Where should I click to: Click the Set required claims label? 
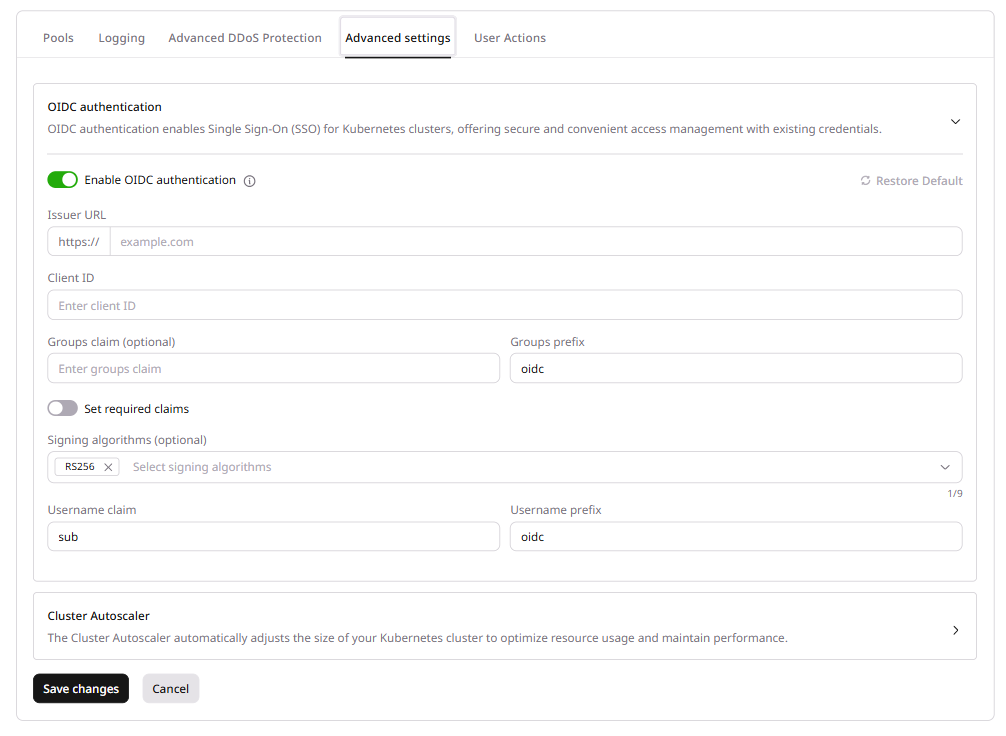[x=137, y=409]
